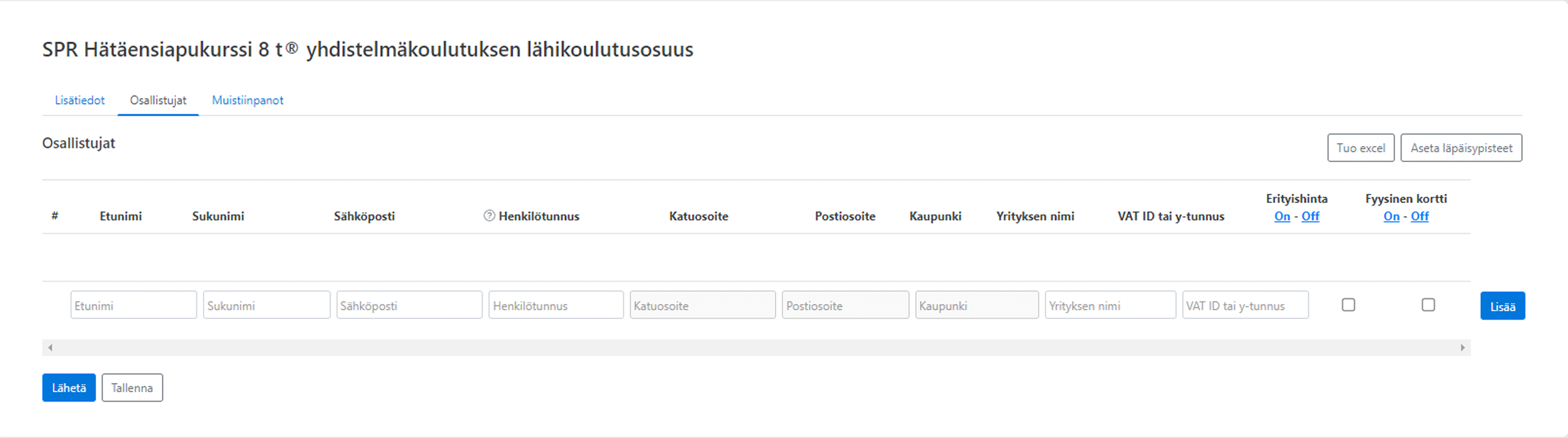
Task: Focus the Etunimi input field
Action: (133, 306)
